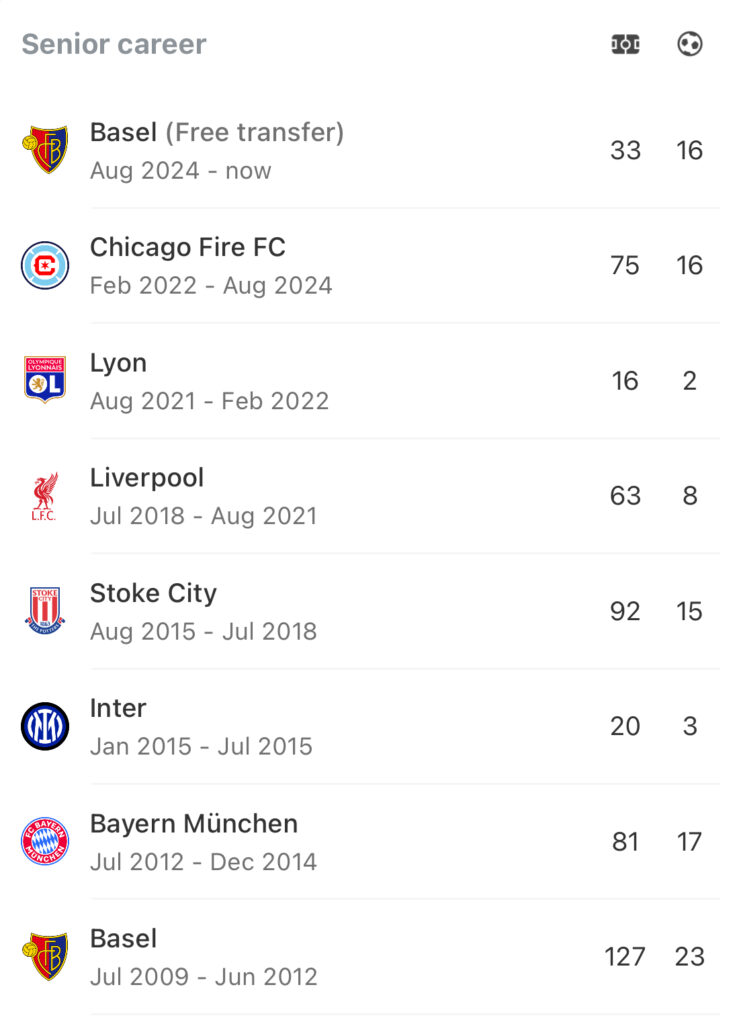Select the Bayern München club name
Image resolution: width=739 pixels, height=1024 pixels.
(x=194, y=824)
